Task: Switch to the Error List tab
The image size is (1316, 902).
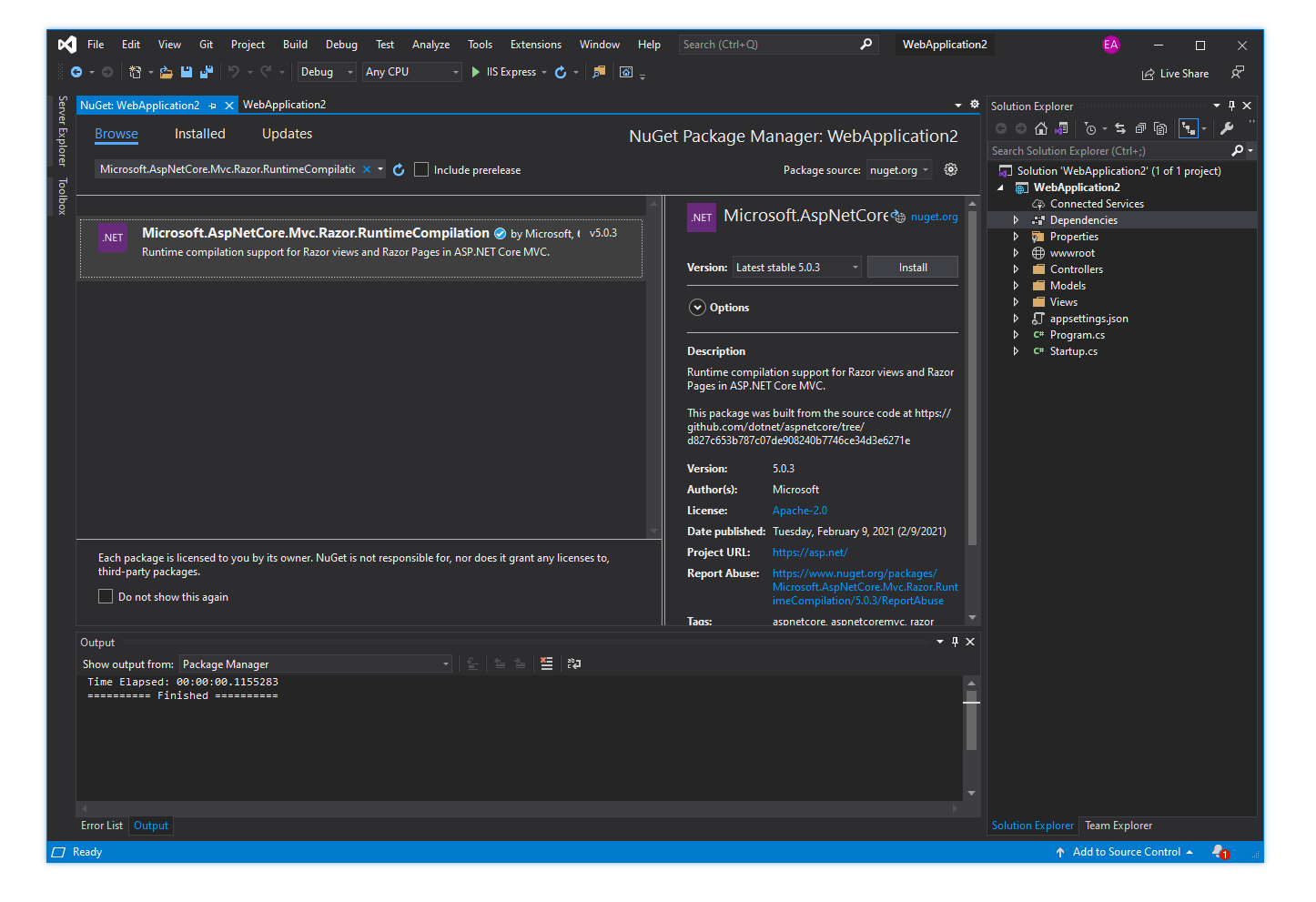Action: pyautogui.click(x=102, y=826)
